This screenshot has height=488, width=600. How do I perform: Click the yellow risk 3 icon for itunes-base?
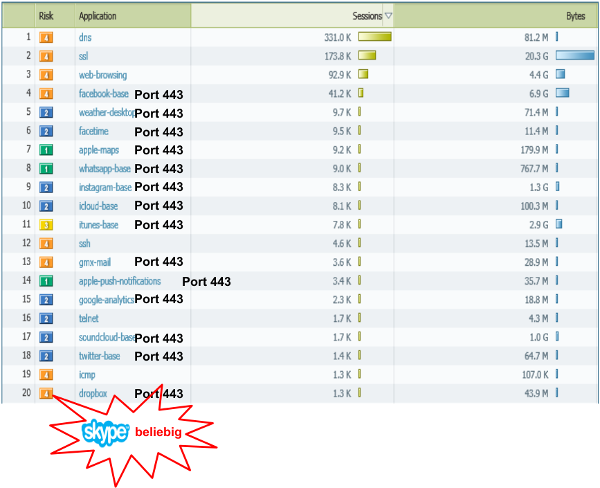[45, 225]
